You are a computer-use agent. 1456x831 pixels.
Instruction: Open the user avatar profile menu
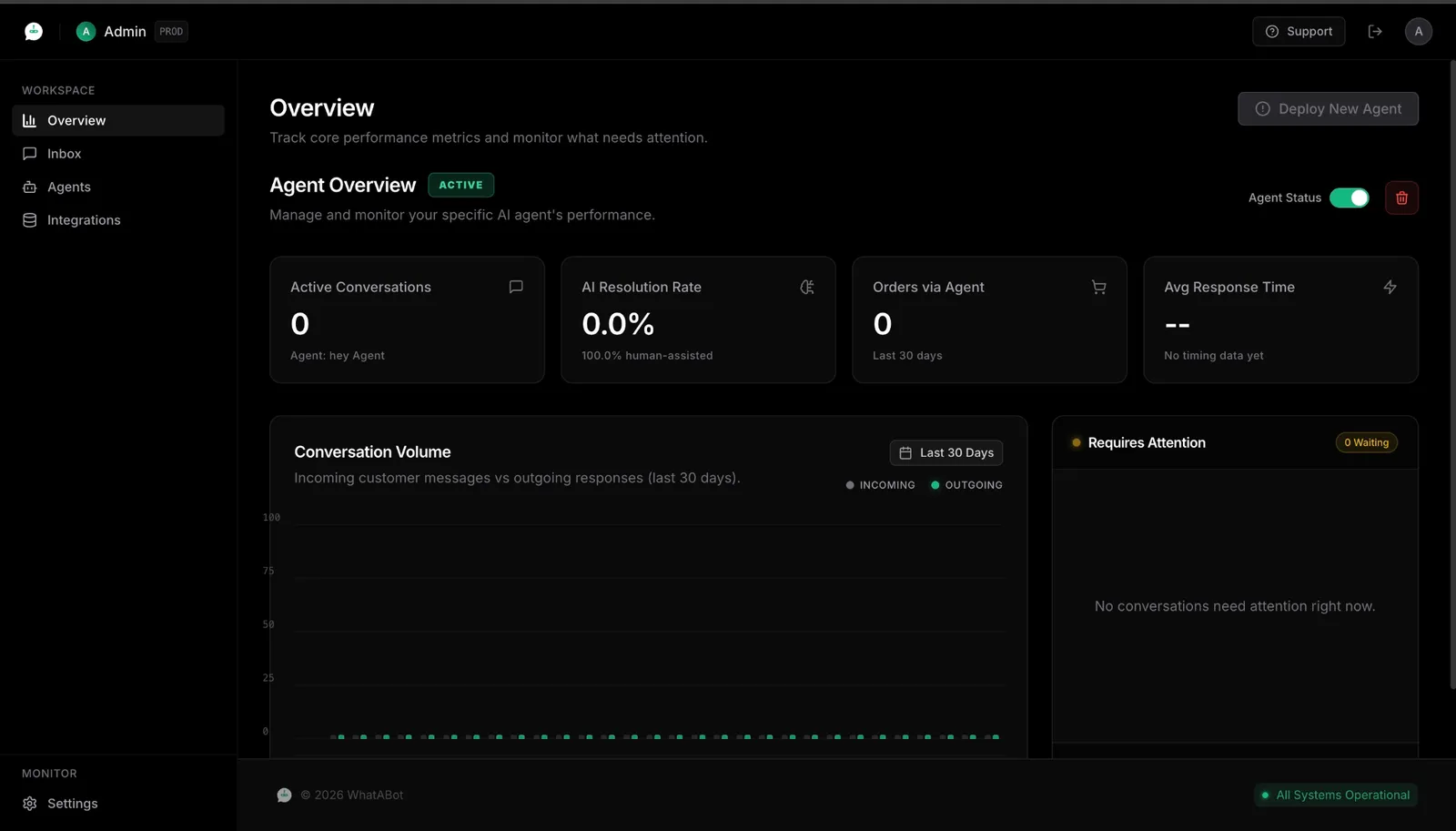click(1418, 32)
